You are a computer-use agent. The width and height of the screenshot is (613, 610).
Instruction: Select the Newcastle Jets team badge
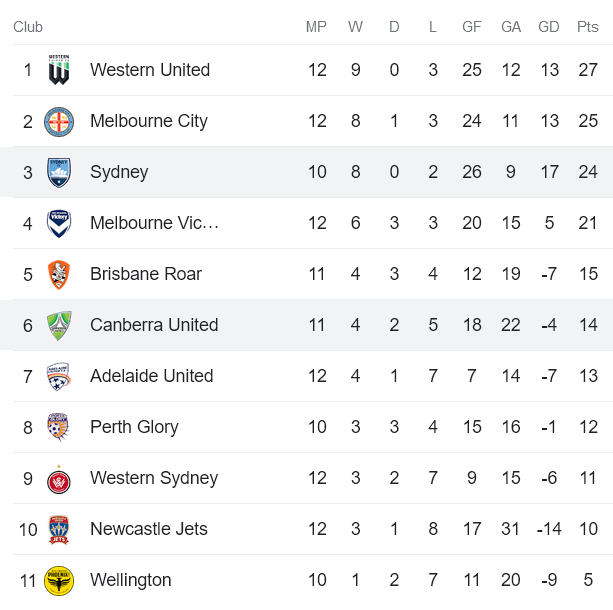tap(59, 529)
